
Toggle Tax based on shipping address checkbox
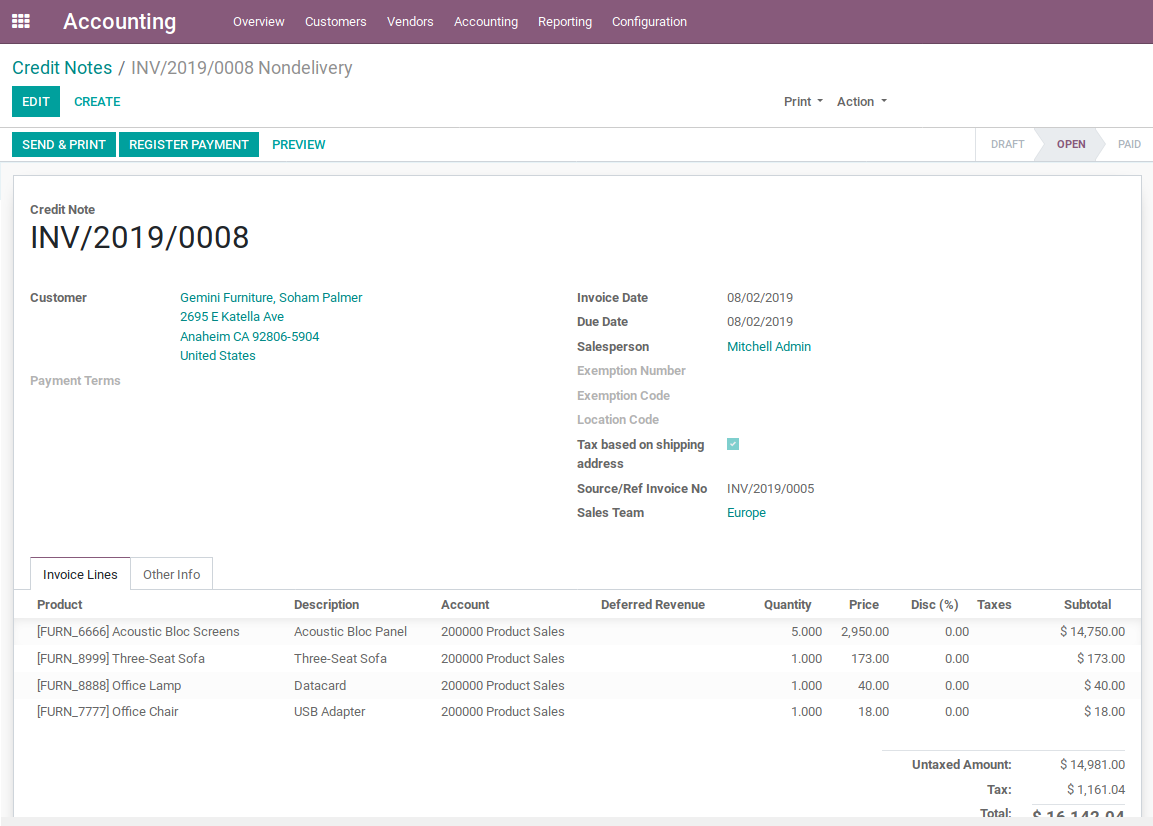pos(733,444)
